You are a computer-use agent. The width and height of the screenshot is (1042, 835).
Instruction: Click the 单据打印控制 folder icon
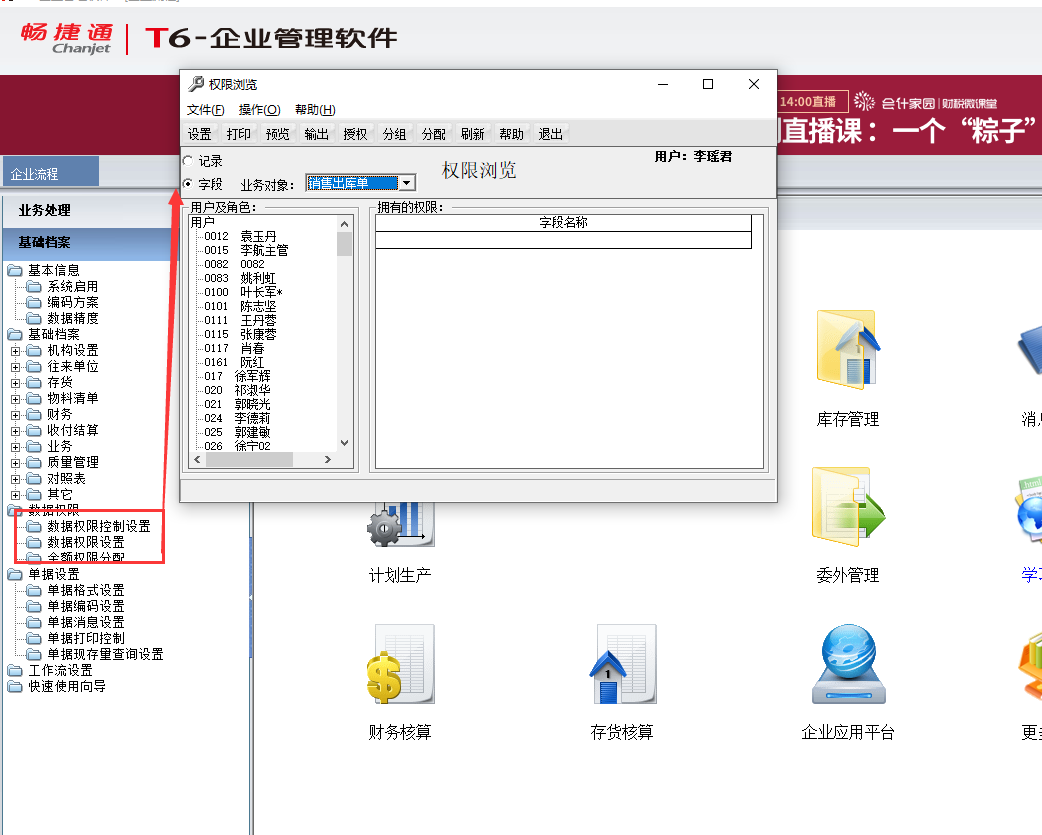[x=34, y=638]
